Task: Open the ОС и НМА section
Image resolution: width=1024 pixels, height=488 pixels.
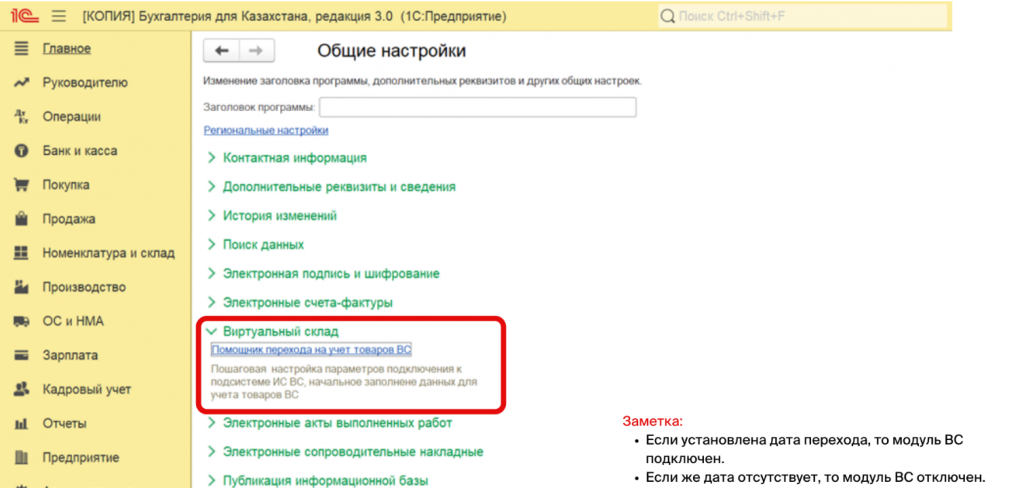Action: pyautogui.click(x=73, y=321)
